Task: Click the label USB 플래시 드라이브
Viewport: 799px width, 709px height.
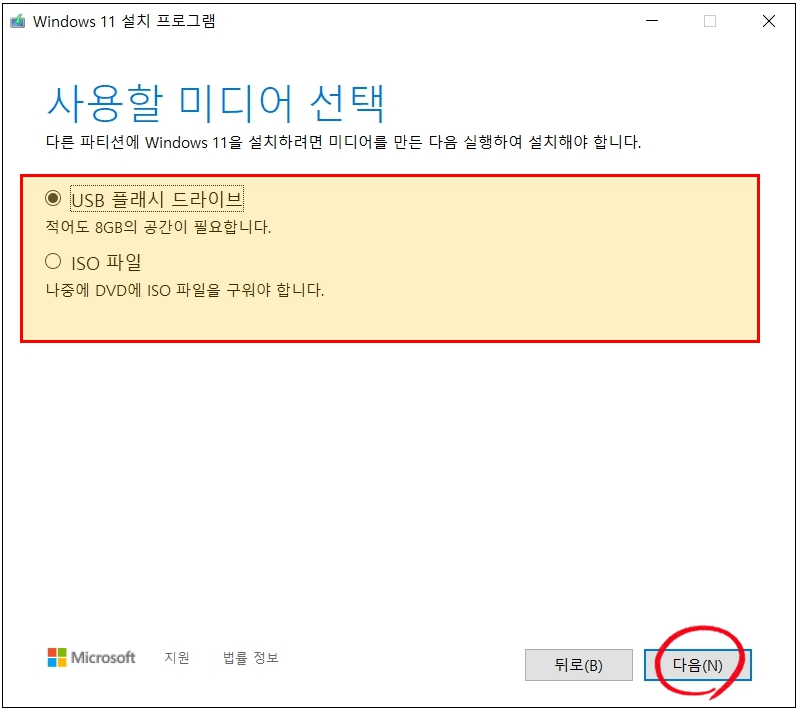Action: (157, 199)
